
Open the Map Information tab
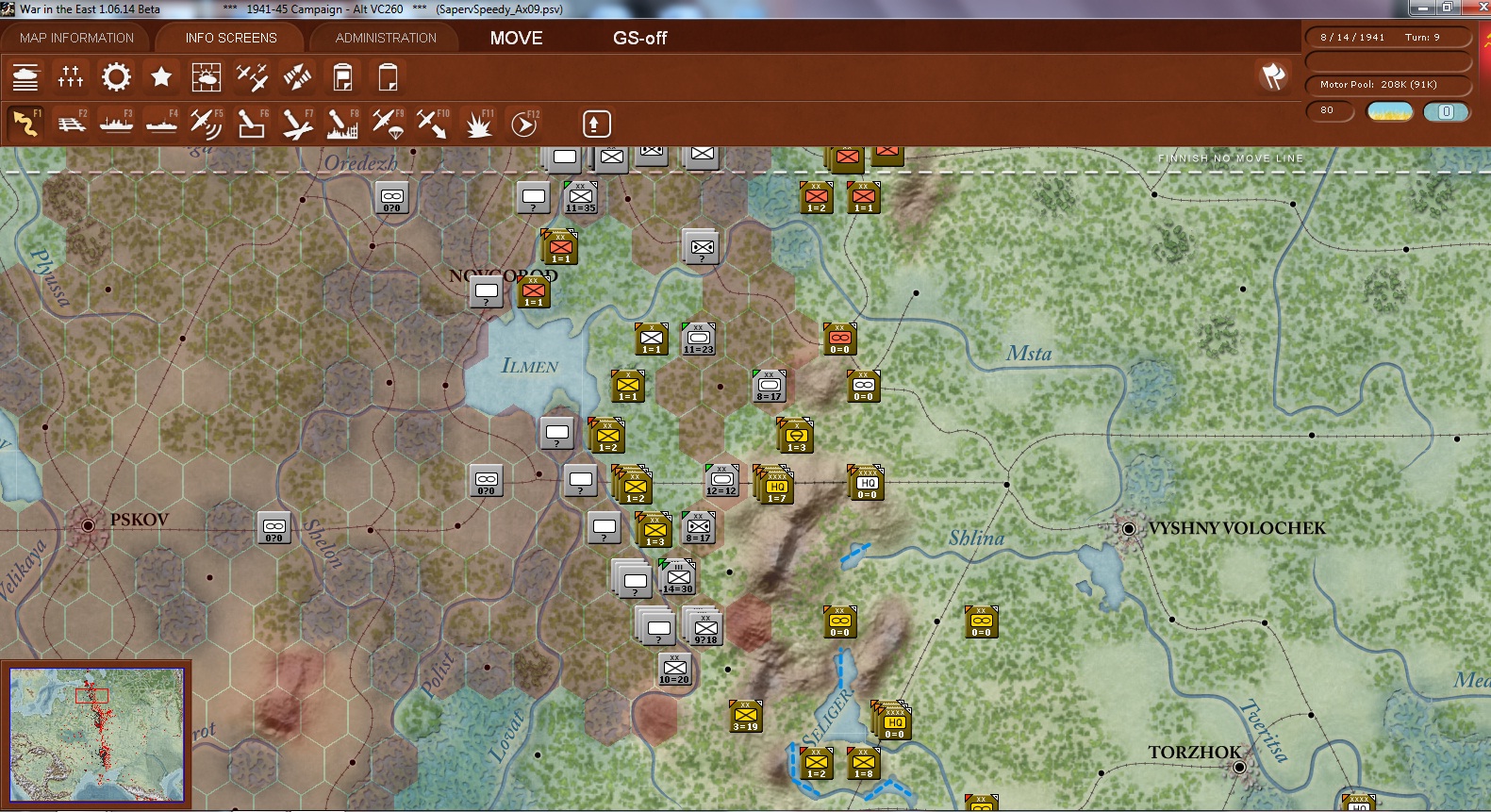(x=77, y=38)
